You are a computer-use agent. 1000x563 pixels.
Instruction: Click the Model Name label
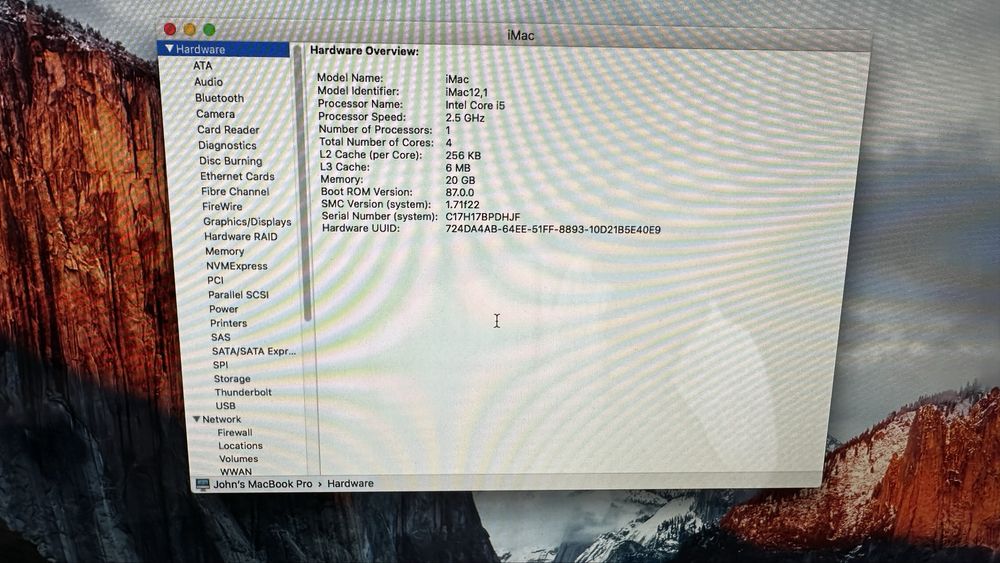click(x=350, y=78)
